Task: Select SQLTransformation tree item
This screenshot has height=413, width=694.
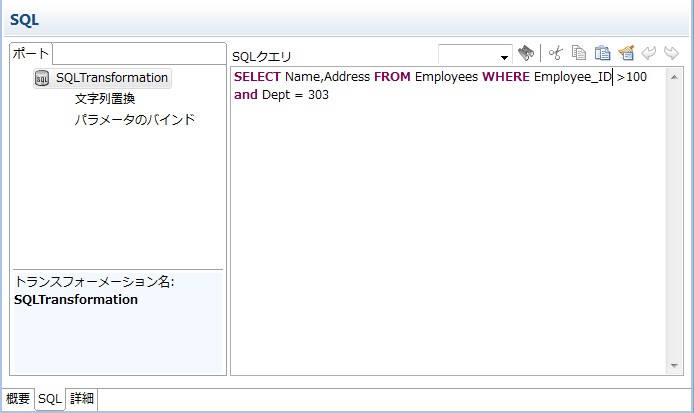Action: (x=111, y=77)
